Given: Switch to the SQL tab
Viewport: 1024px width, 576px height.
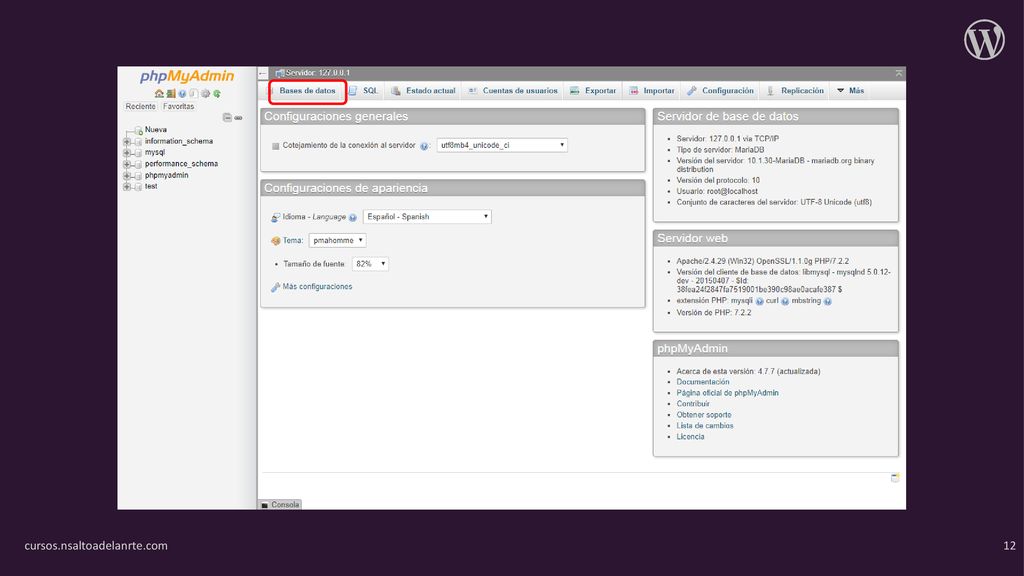Looking at the screenshot, I should [x=364, y=91].
